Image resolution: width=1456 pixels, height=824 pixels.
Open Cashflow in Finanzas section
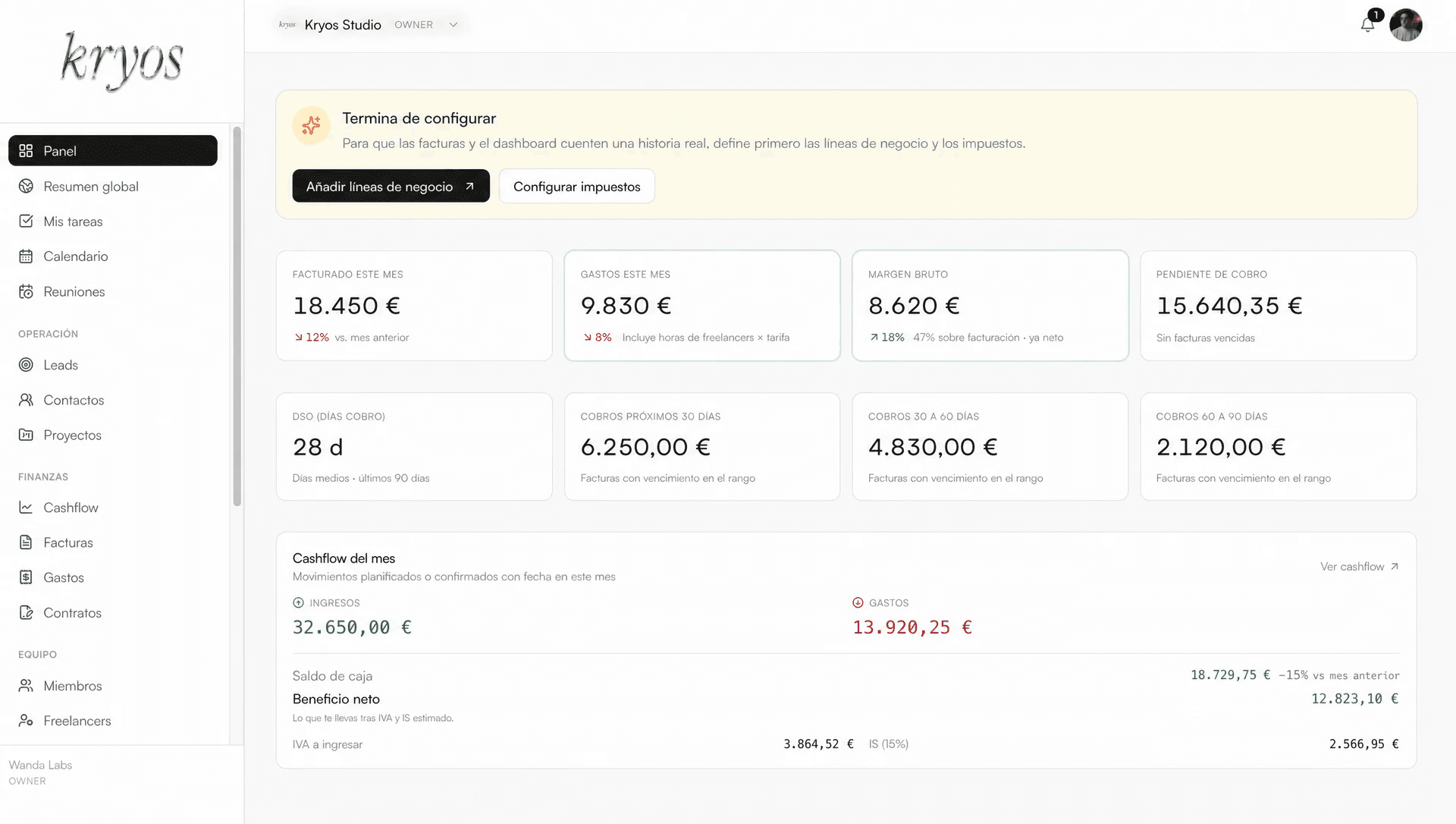[x=113, y=508]
